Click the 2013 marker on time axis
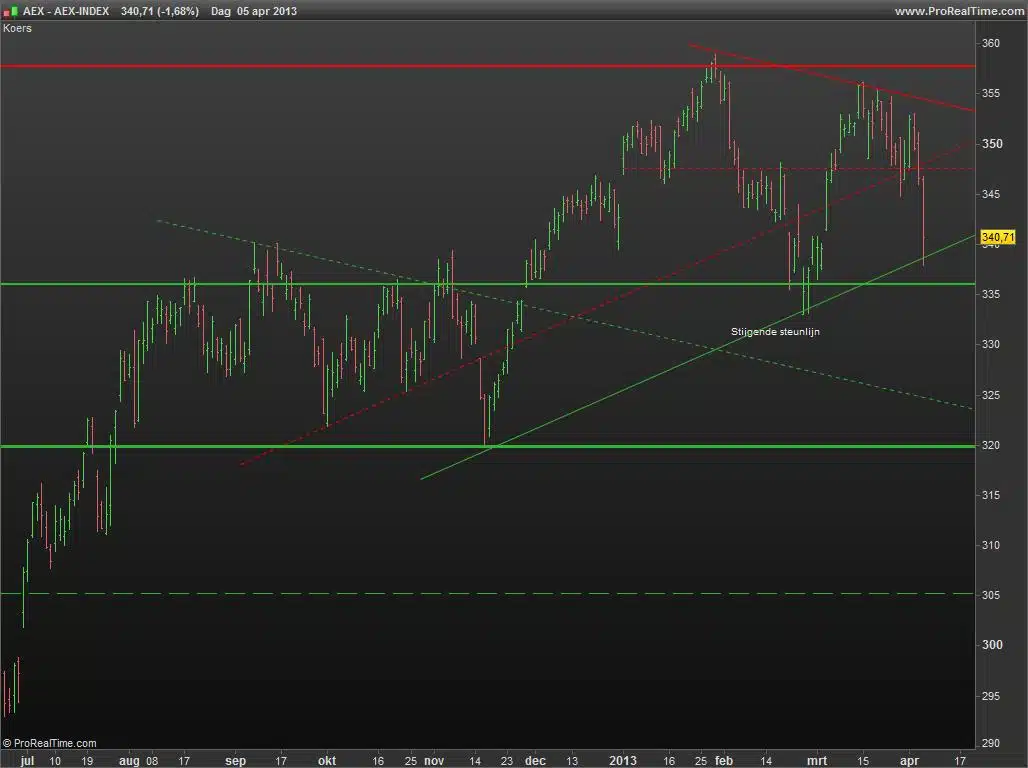 pyautogui.click(x=623, y=760)
